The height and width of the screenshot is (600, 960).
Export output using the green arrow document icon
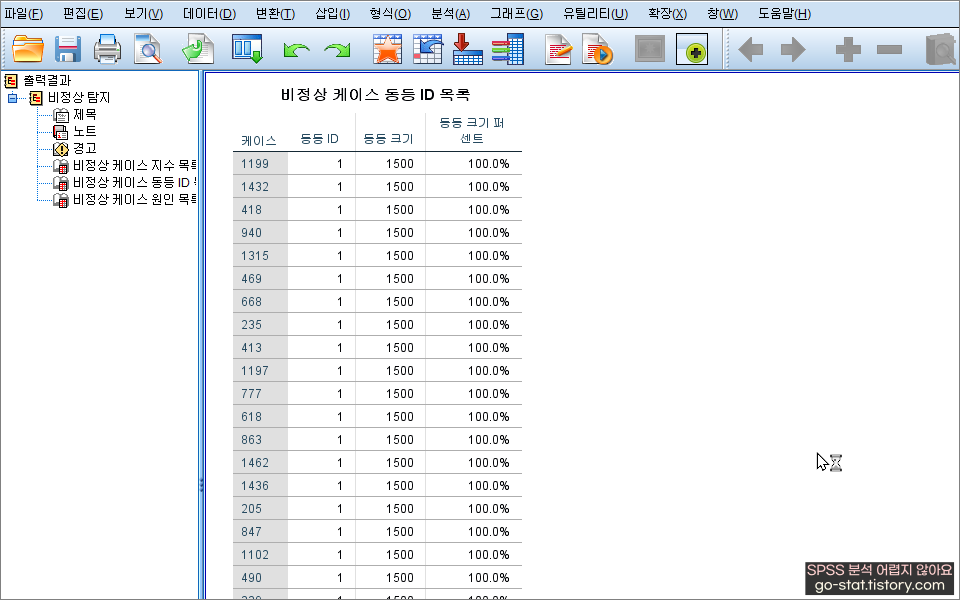(x=198, y=50)
